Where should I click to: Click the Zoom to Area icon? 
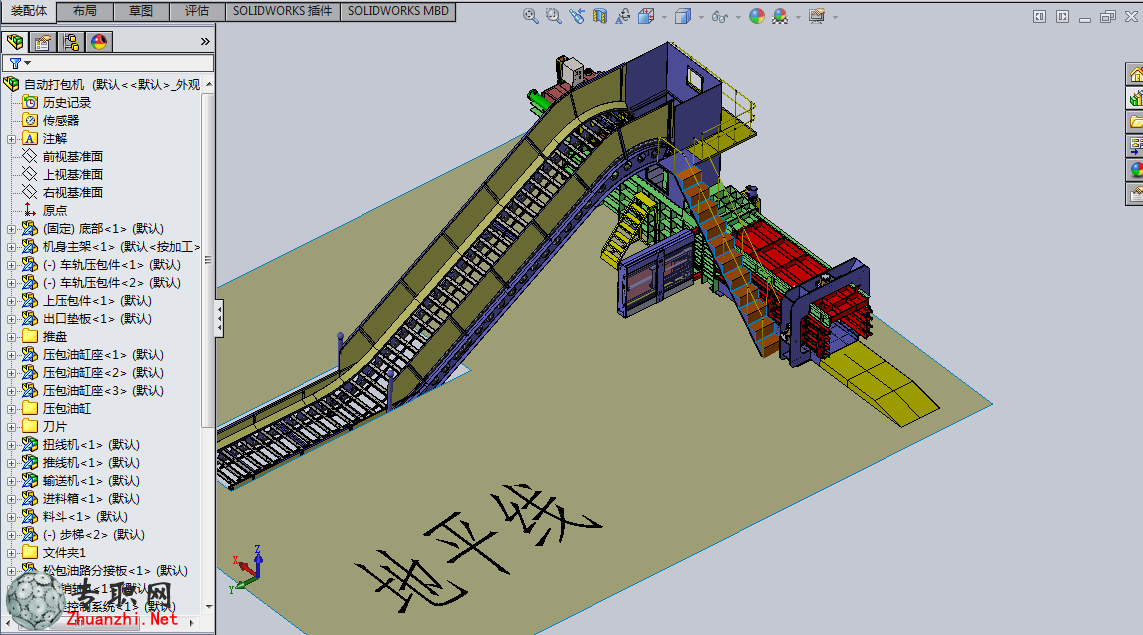[554, 16]
